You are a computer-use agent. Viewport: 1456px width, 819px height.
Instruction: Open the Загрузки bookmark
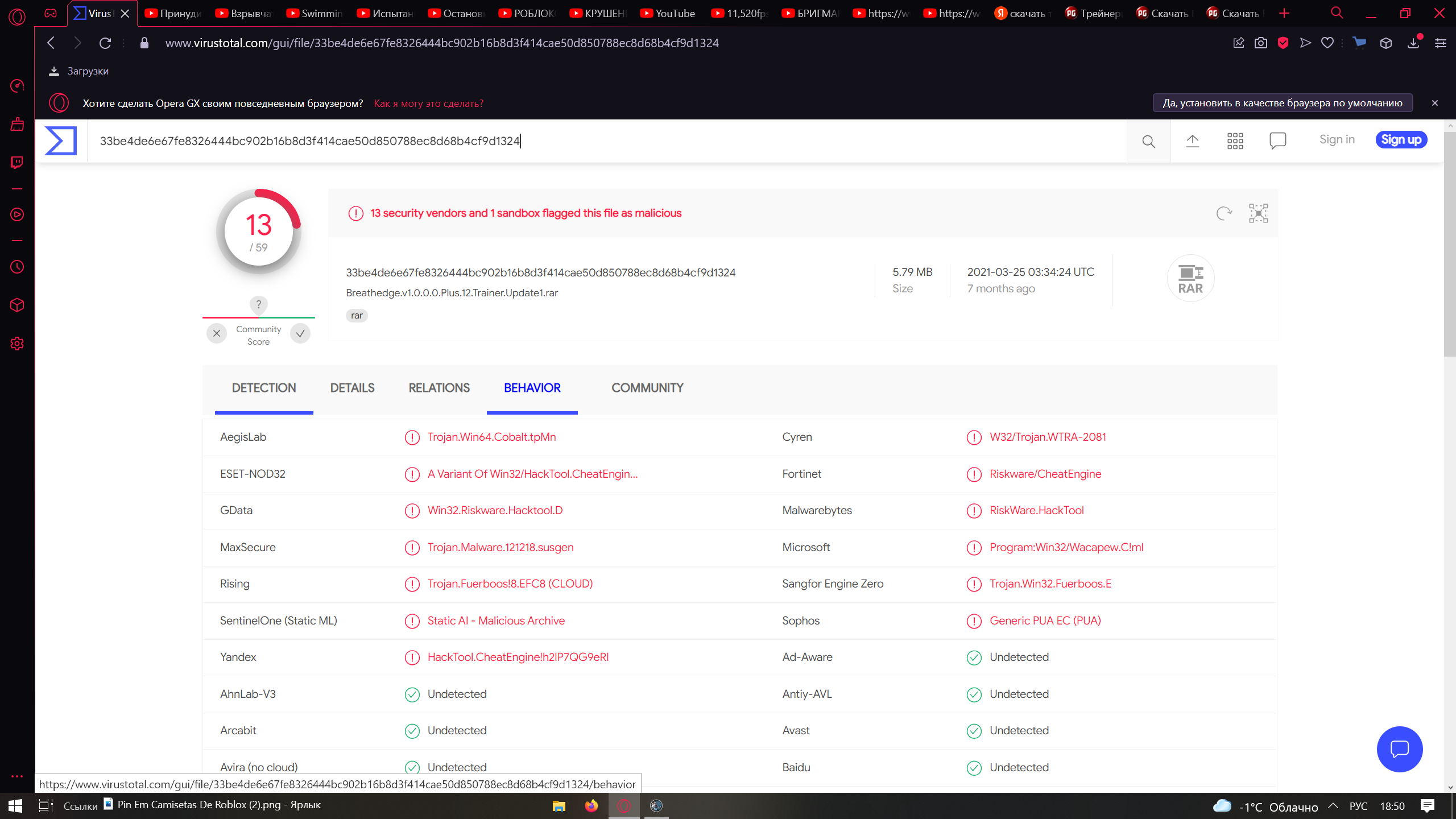pyautogui.click(x=78, y=71)
